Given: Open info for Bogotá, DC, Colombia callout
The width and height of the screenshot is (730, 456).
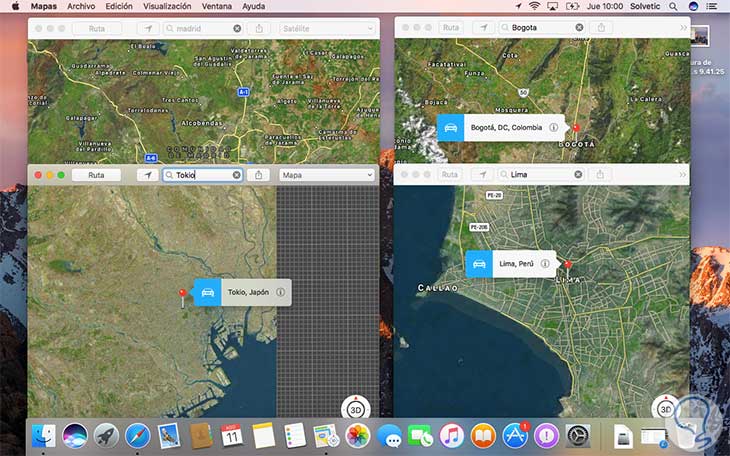Looking at the screenshot, I should click(554, 127).
